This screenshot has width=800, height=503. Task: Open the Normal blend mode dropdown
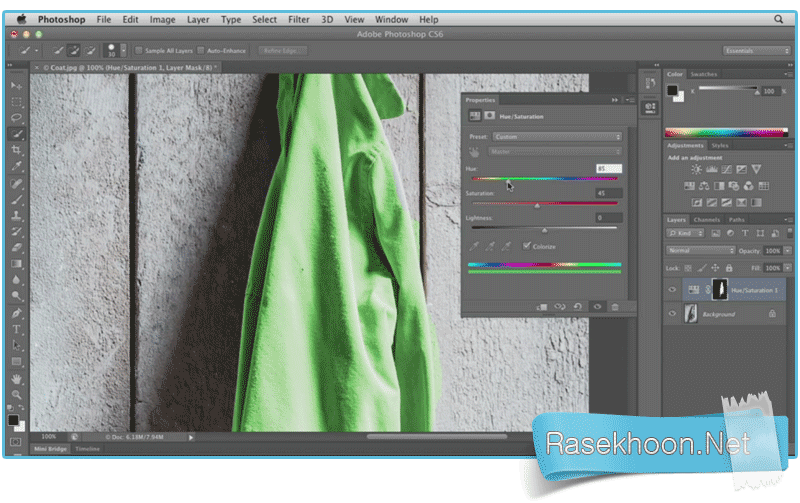click(700, 250)
